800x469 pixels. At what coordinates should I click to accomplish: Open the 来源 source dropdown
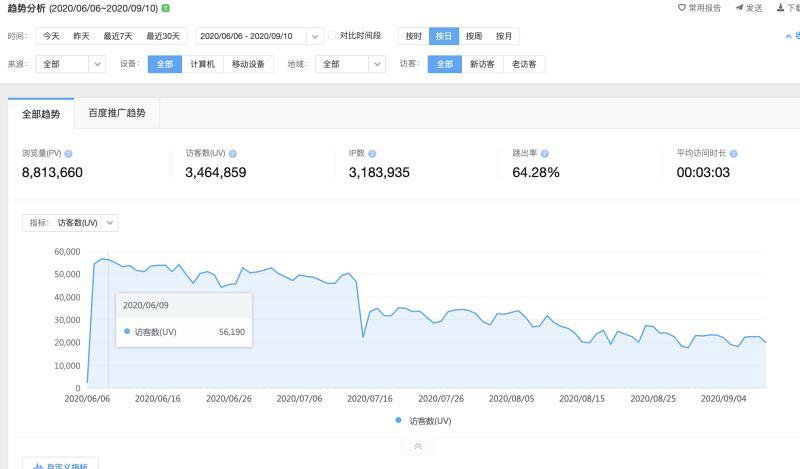click(70, 64)
